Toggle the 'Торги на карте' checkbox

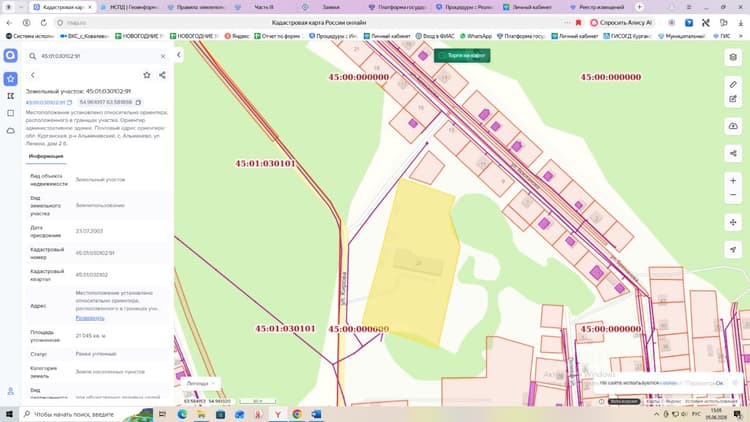(441, 56)
